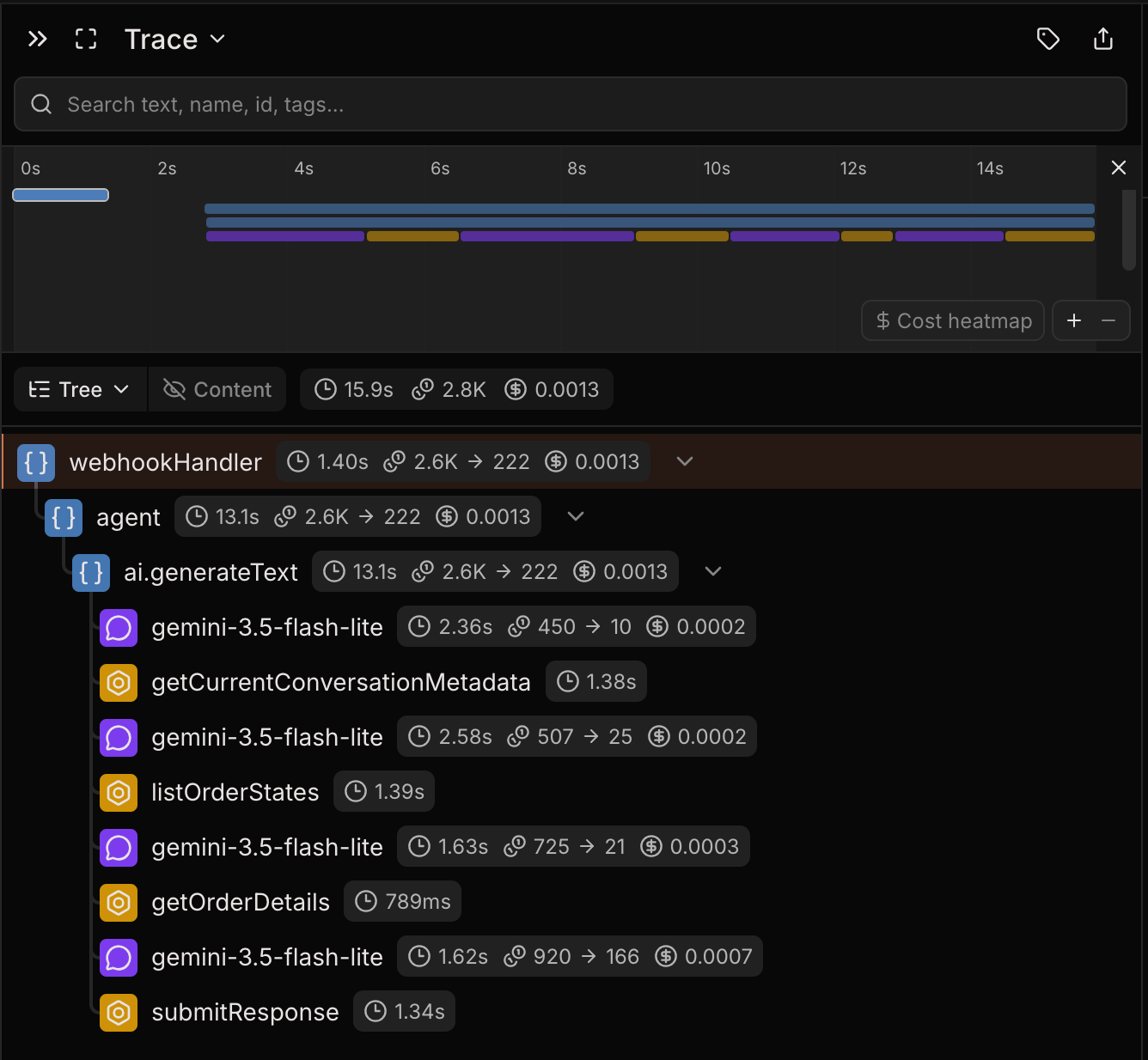
Task: Open the tag icon in header
Action: 1048,39
